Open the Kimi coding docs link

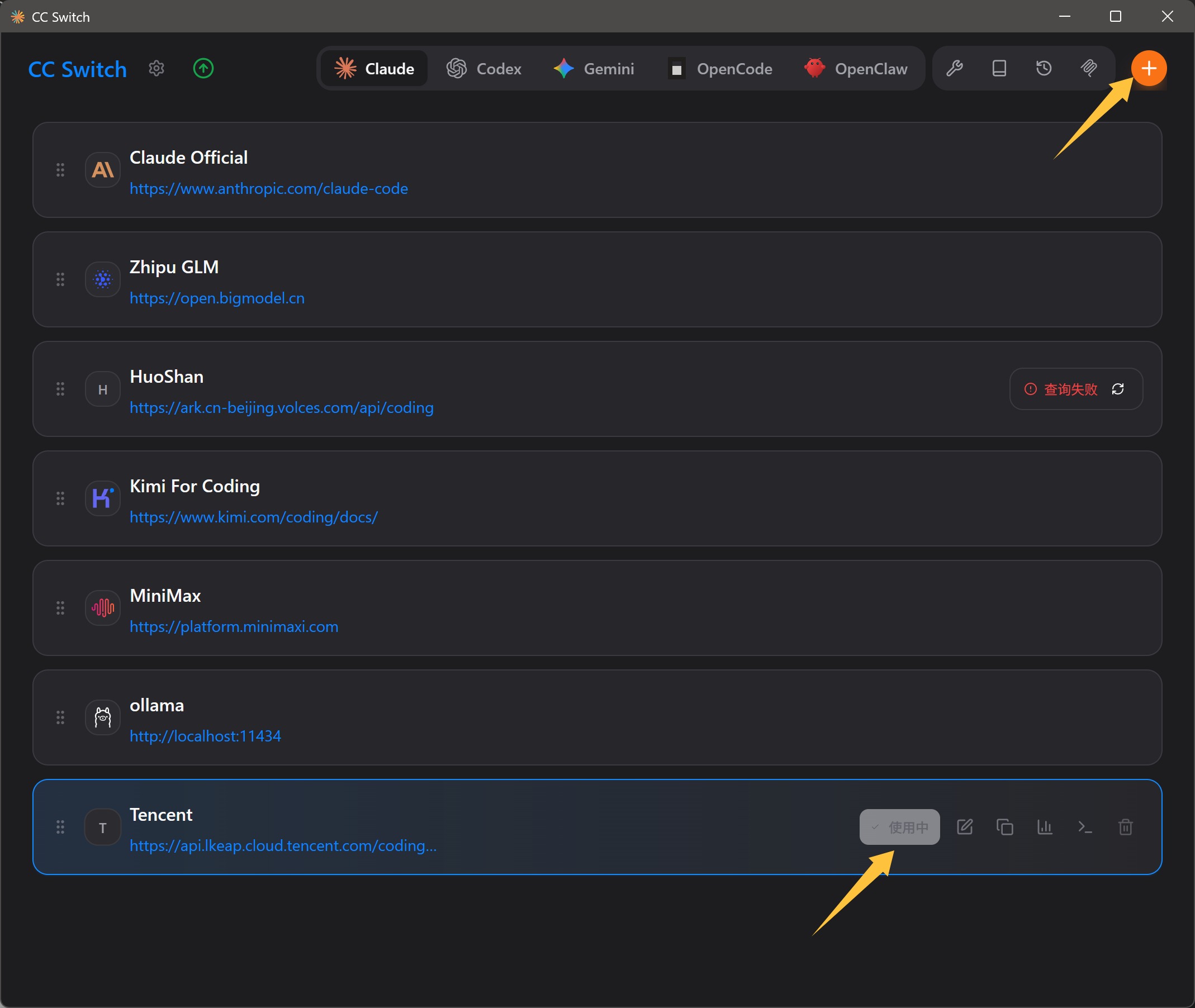pyautogui.click(x=253, y=517)
